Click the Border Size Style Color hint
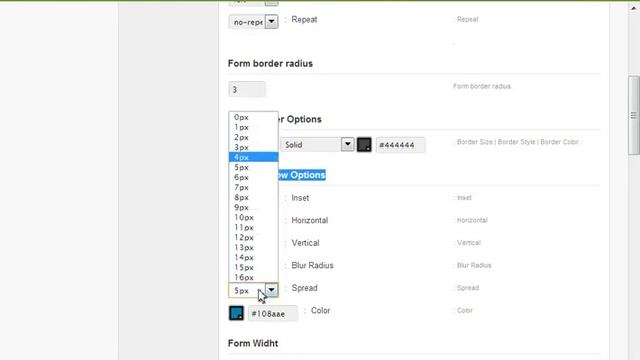Image resolution: width=640 pixels, height=360 pixels. [518, 142]
